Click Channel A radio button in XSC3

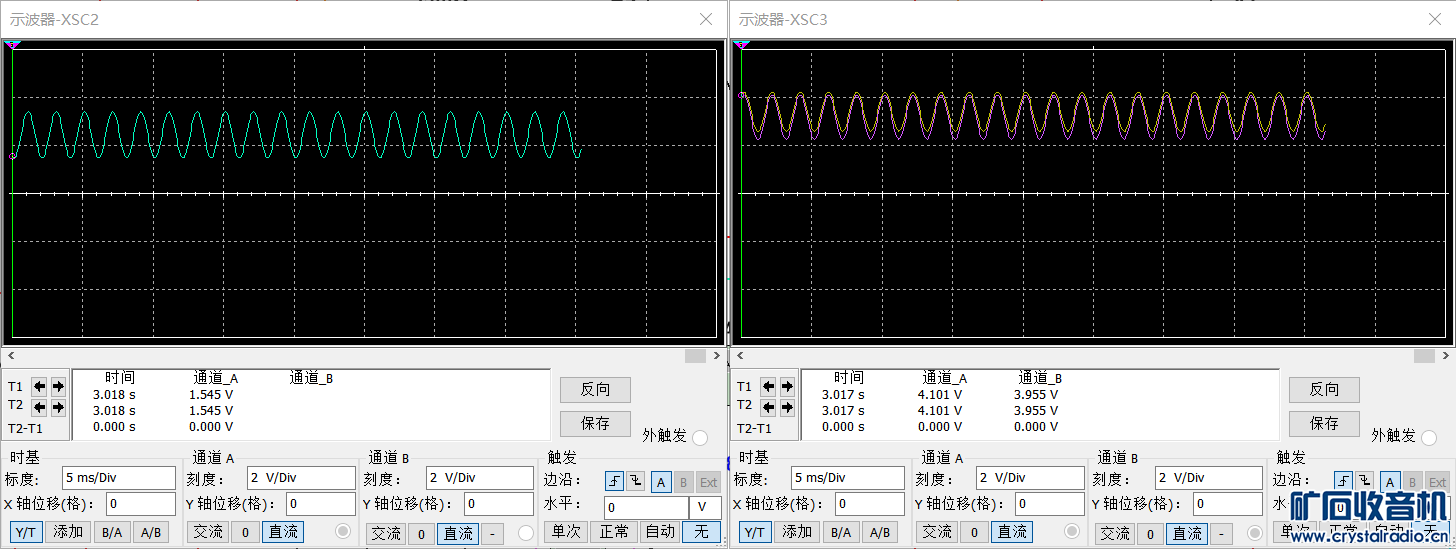click(x=1073, y=531)
